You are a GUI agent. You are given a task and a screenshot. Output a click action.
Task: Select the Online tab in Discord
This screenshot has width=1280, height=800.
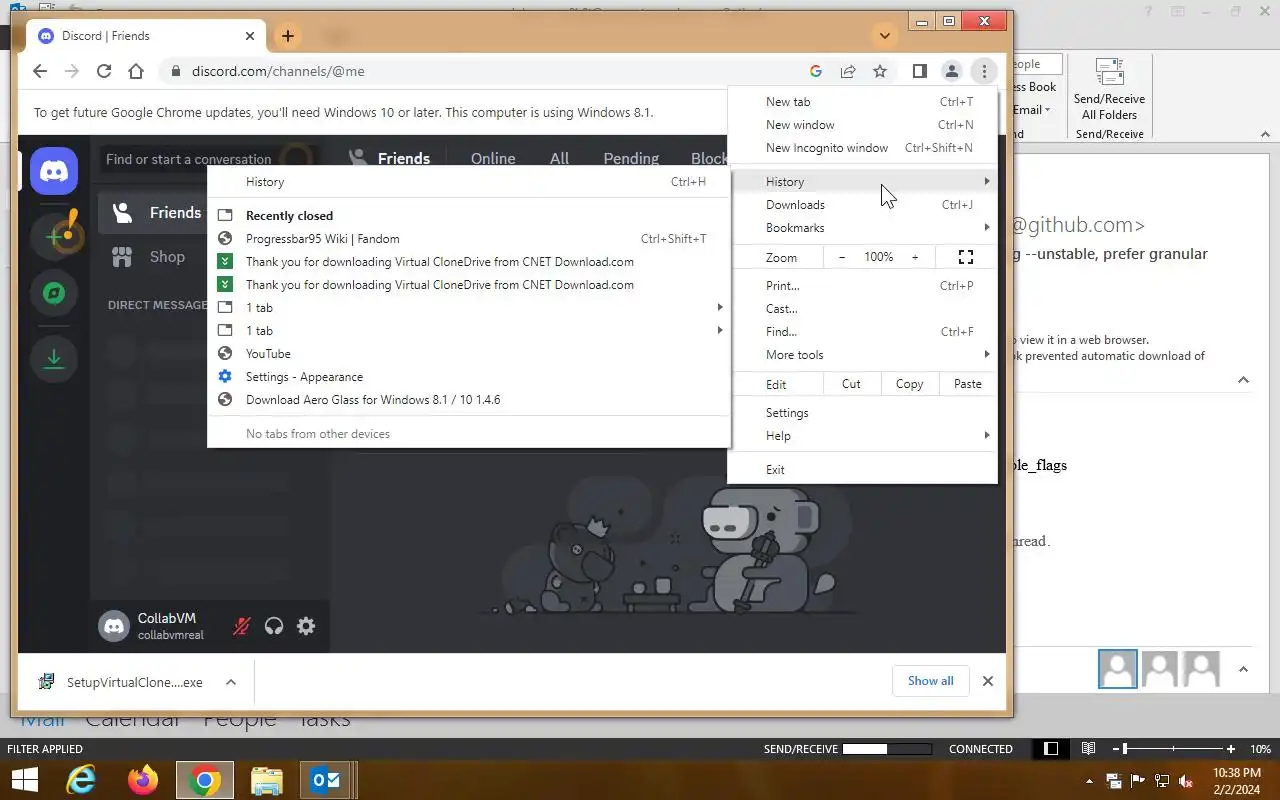click(x=493, y=159)
